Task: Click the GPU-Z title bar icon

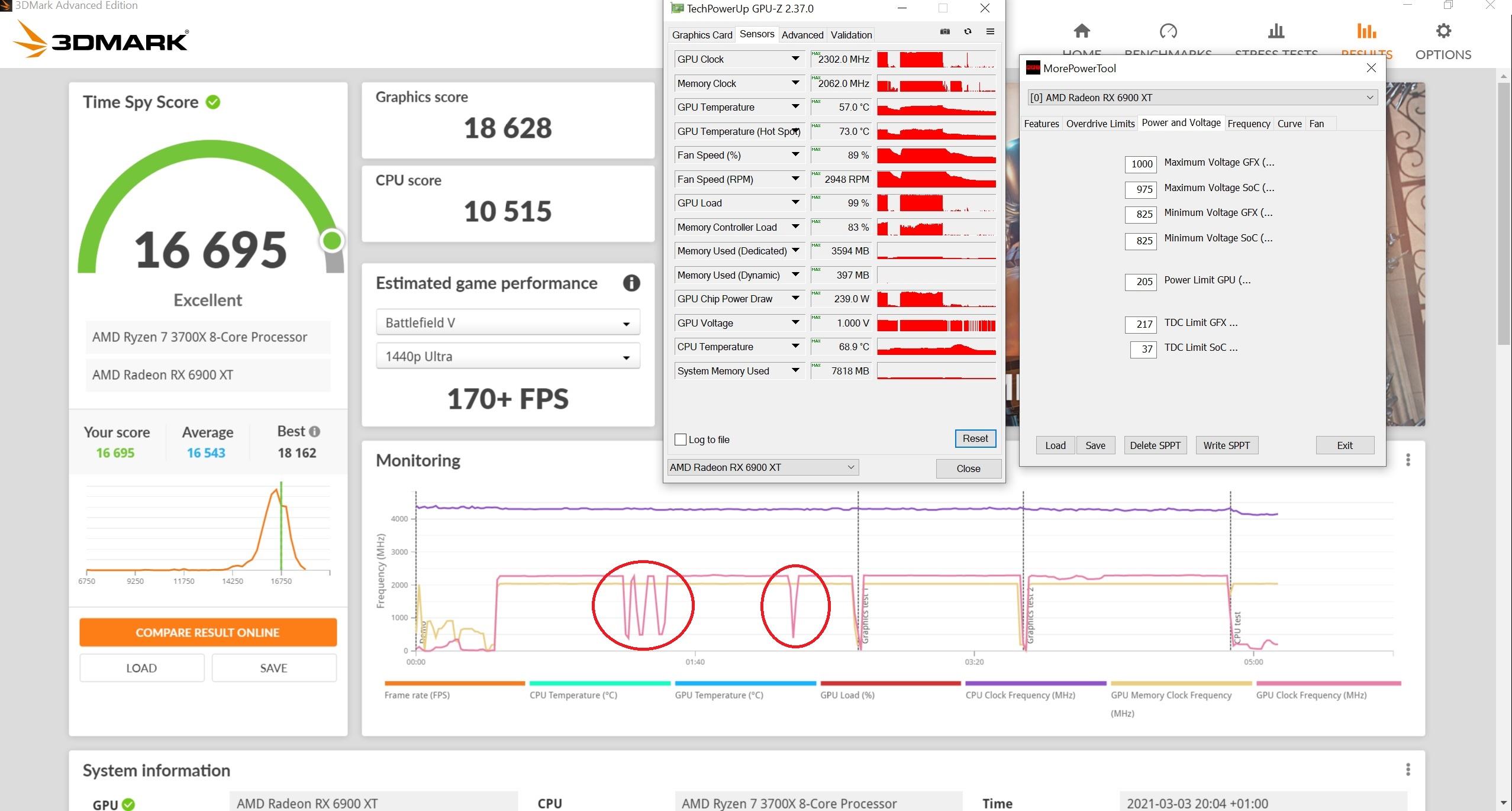Action: point(676,8)
